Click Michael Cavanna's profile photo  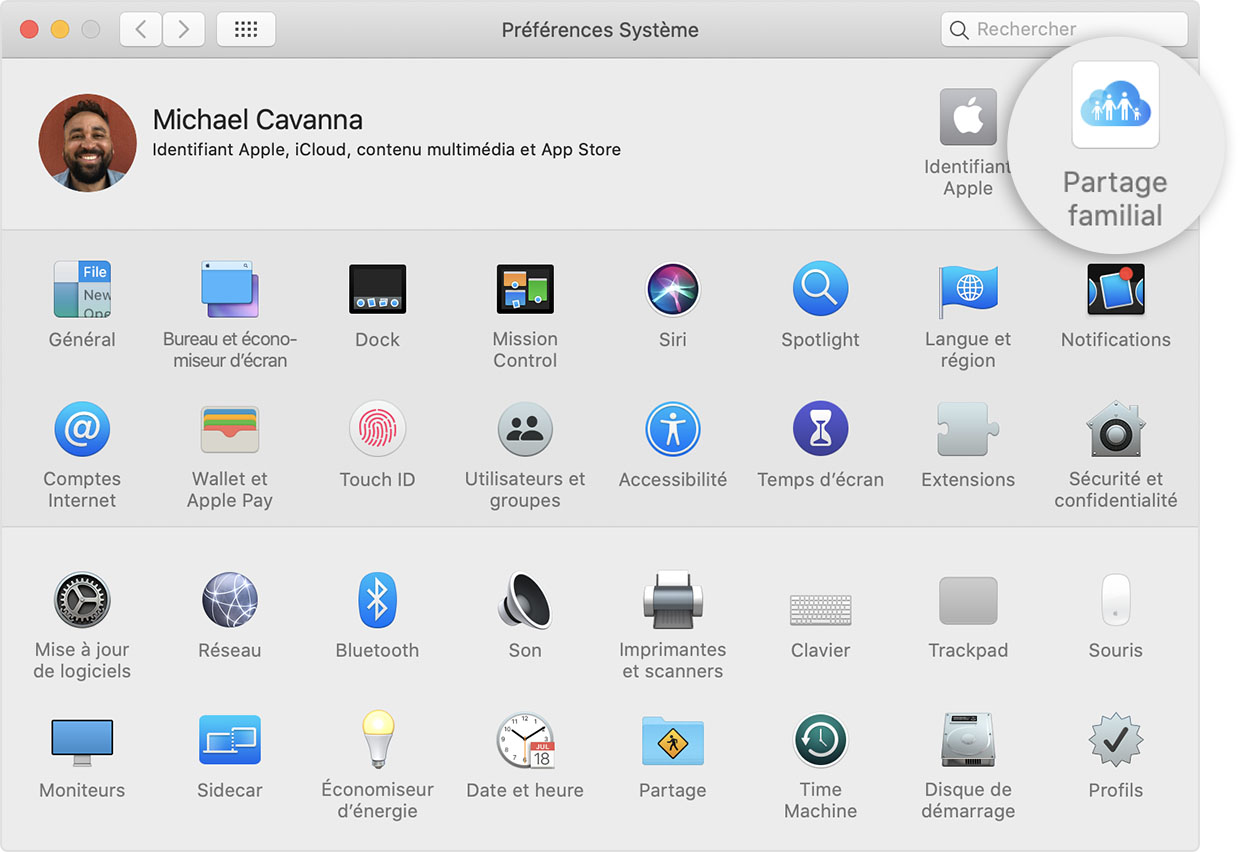click(88, 143)
